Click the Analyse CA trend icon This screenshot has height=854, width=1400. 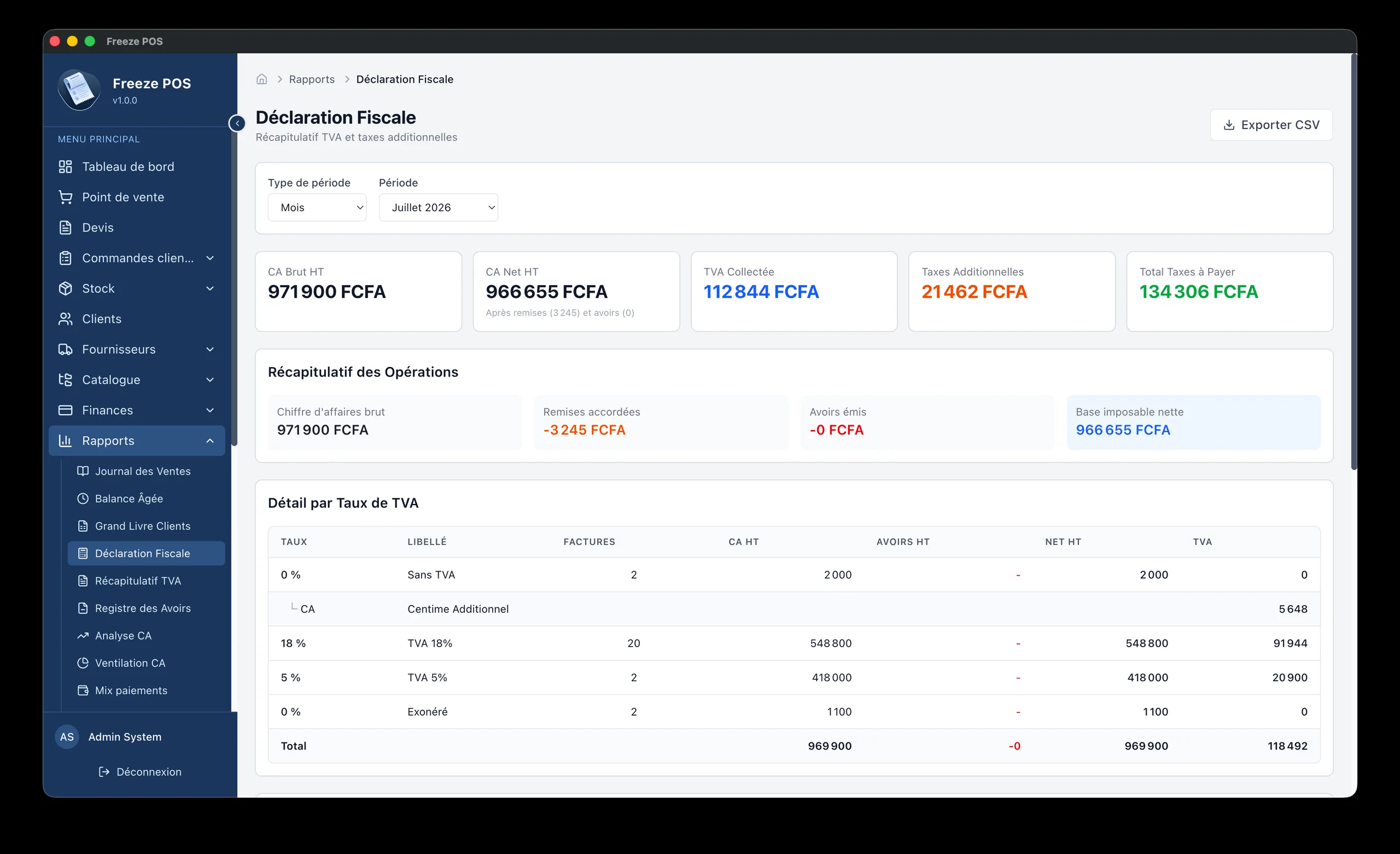click(x=83, y=635)
